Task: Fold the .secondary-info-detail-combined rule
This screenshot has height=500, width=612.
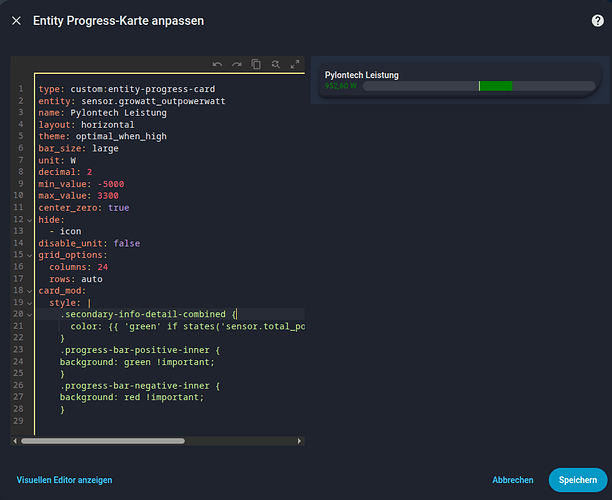Action: 30,314
